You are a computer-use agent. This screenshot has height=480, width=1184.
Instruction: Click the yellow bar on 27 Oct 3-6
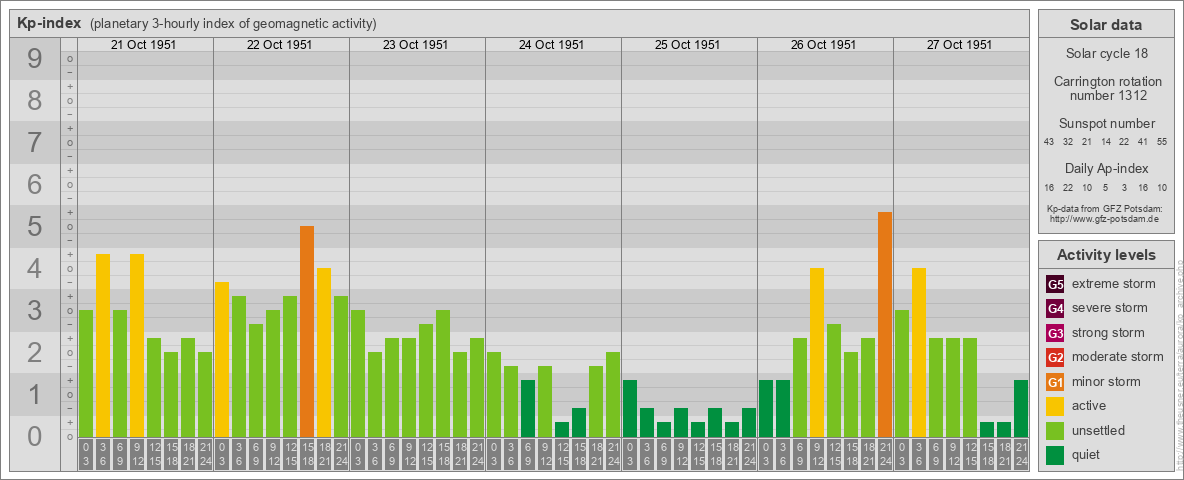click(x=919, y=352)
